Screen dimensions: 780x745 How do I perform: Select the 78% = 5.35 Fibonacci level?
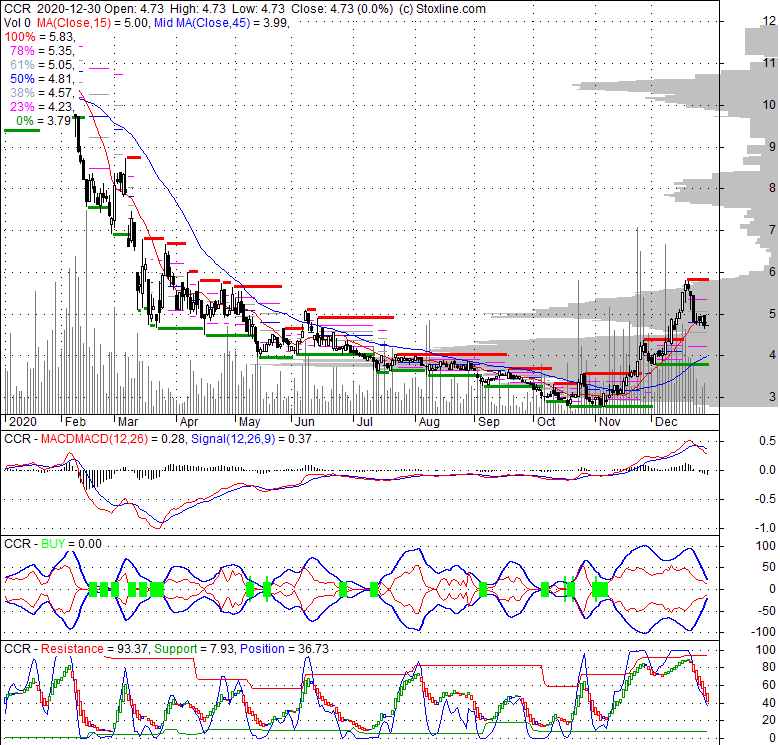point(42,51)
